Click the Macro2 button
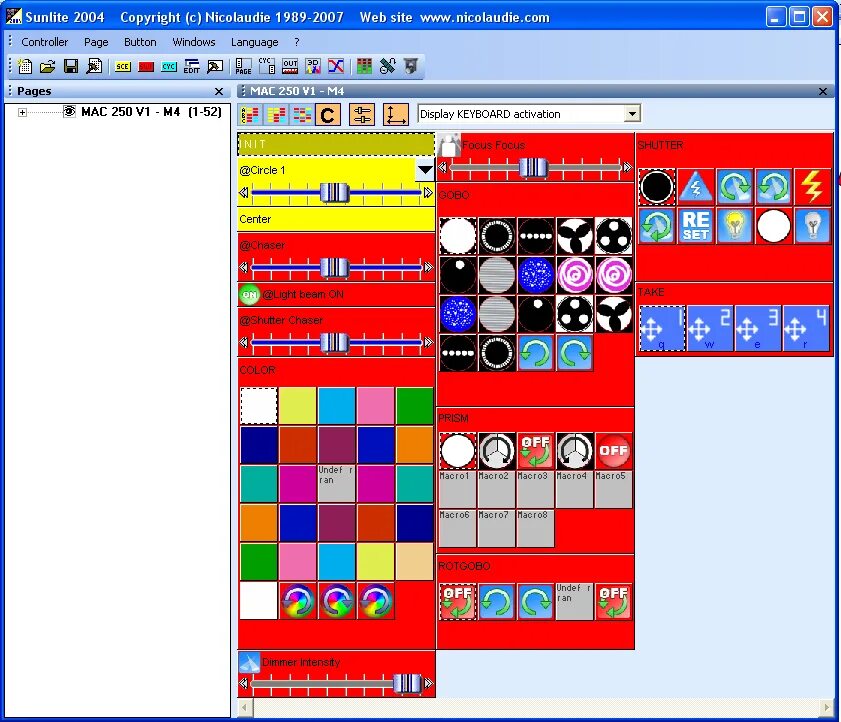841x722 pixels. coord(496,489)
